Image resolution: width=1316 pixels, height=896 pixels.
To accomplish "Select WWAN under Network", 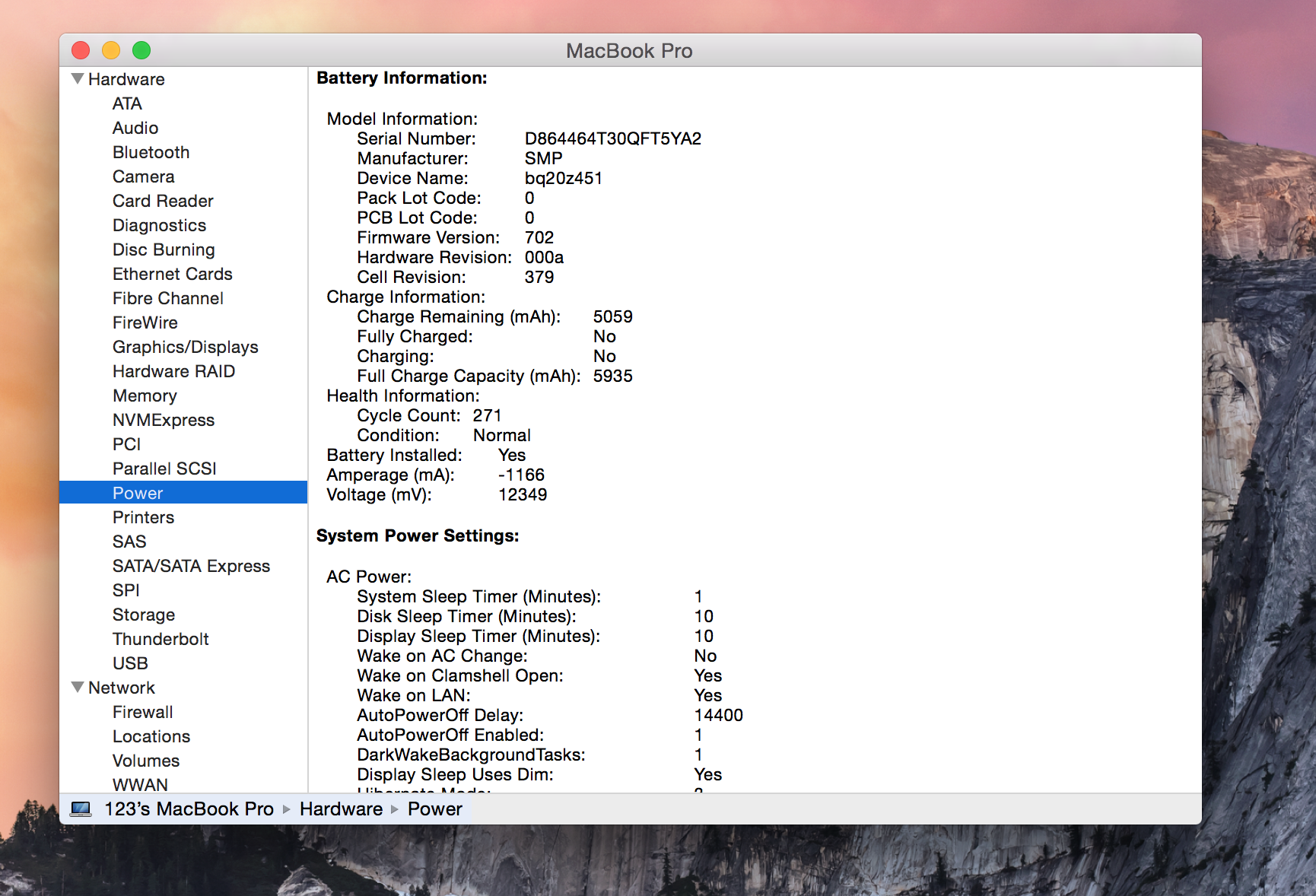I will pyautogui.click(x=140, y=784).
